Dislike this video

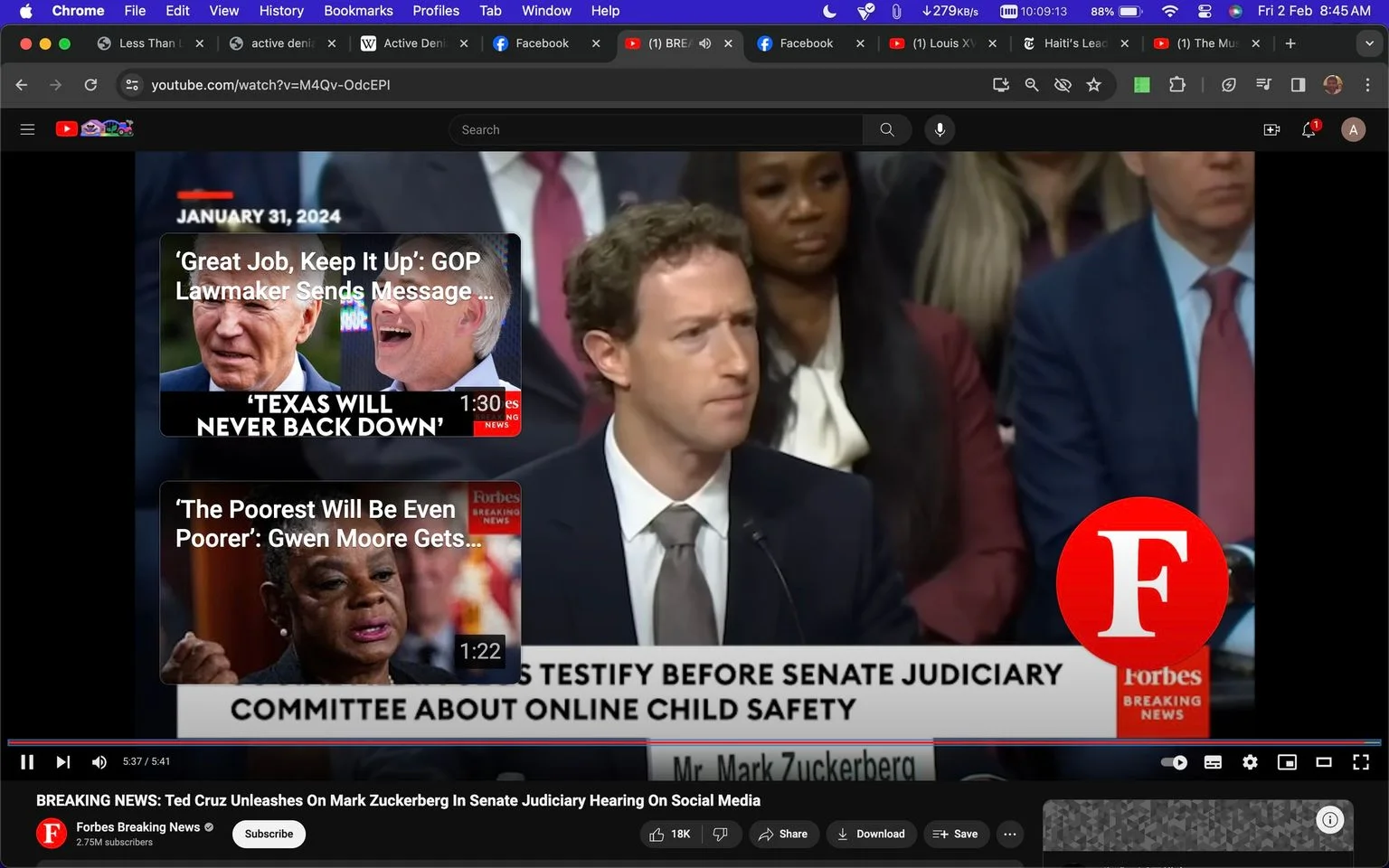coord(721,834)
